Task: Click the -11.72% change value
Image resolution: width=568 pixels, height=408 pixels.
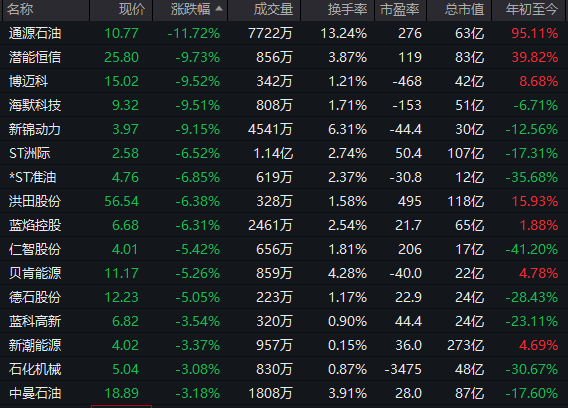Action: point(193,33)
